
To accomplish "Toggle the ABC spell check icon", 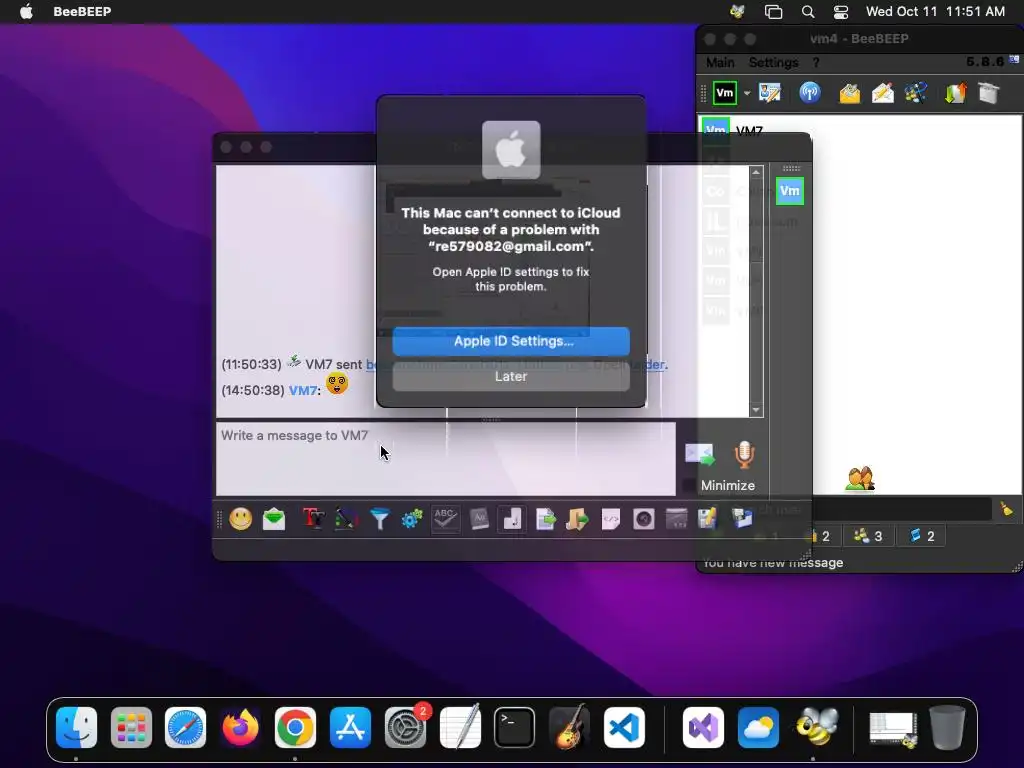I will 445,519.
